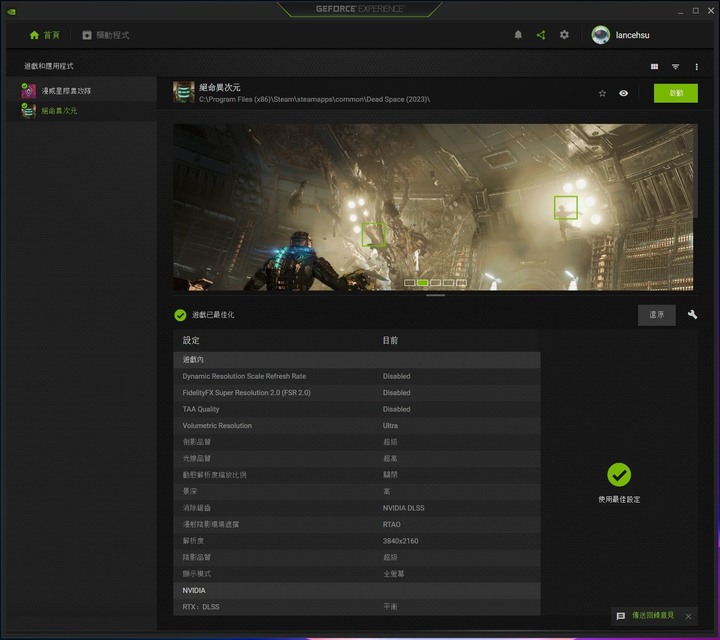Click the NVIDIA section header row
This screenshot has height=640, width=720.
click(357, 590)
